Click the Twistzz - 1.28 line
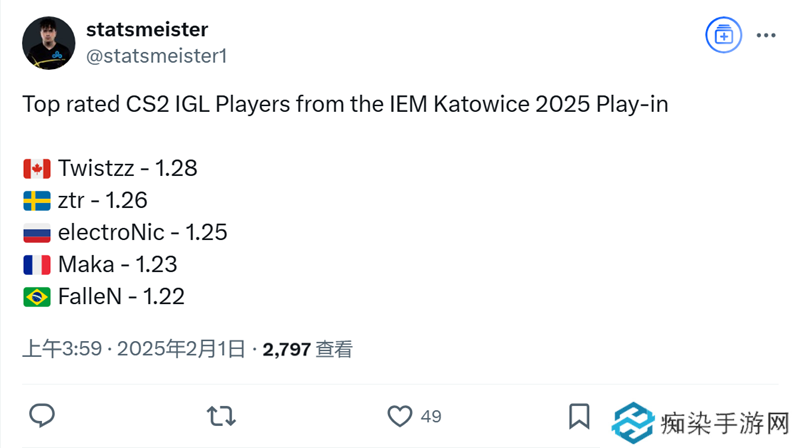The width and height of the screenshot is (800, 448). point(127,168)
